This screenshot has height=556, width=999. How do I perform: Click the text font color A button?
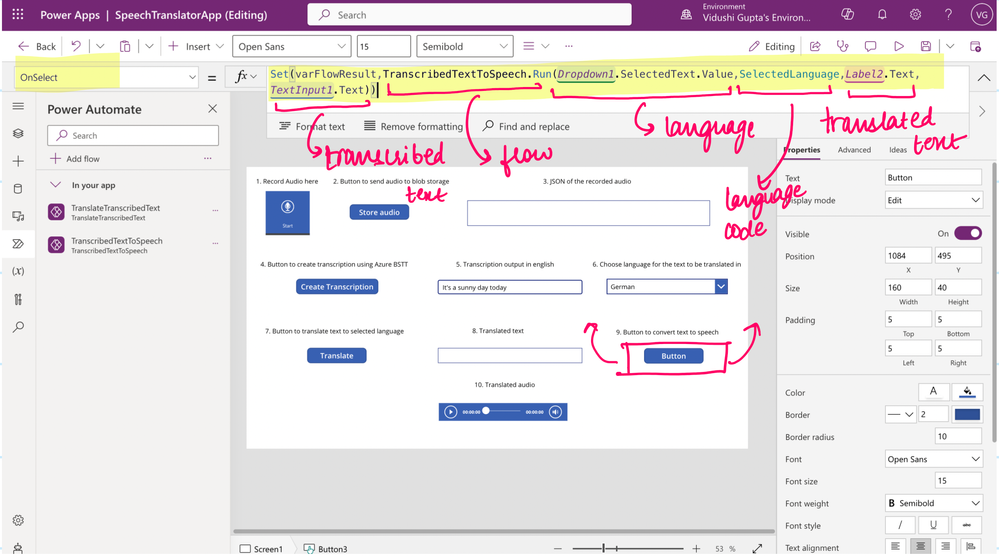point(933,392)
